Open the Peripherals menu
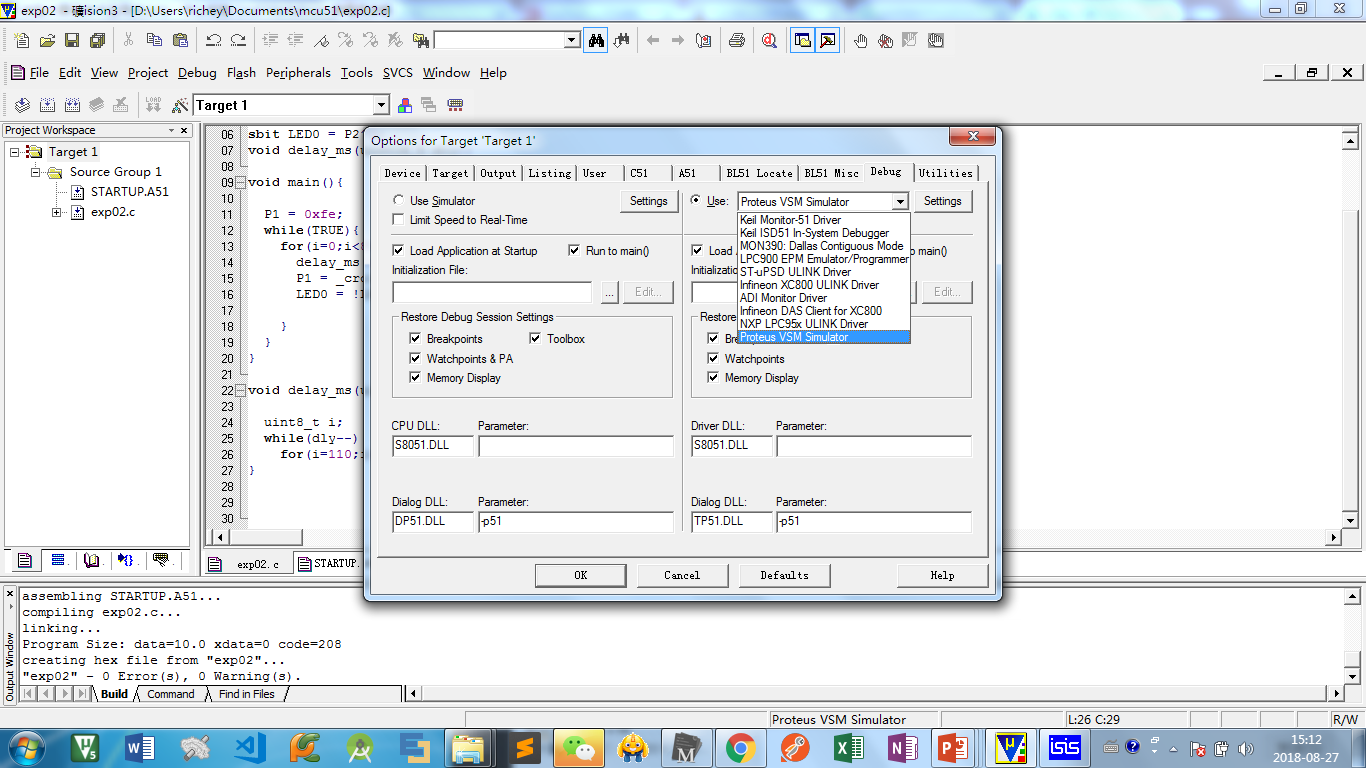Viewport: 1366px width, 768px height. click(x=298, y=73)
